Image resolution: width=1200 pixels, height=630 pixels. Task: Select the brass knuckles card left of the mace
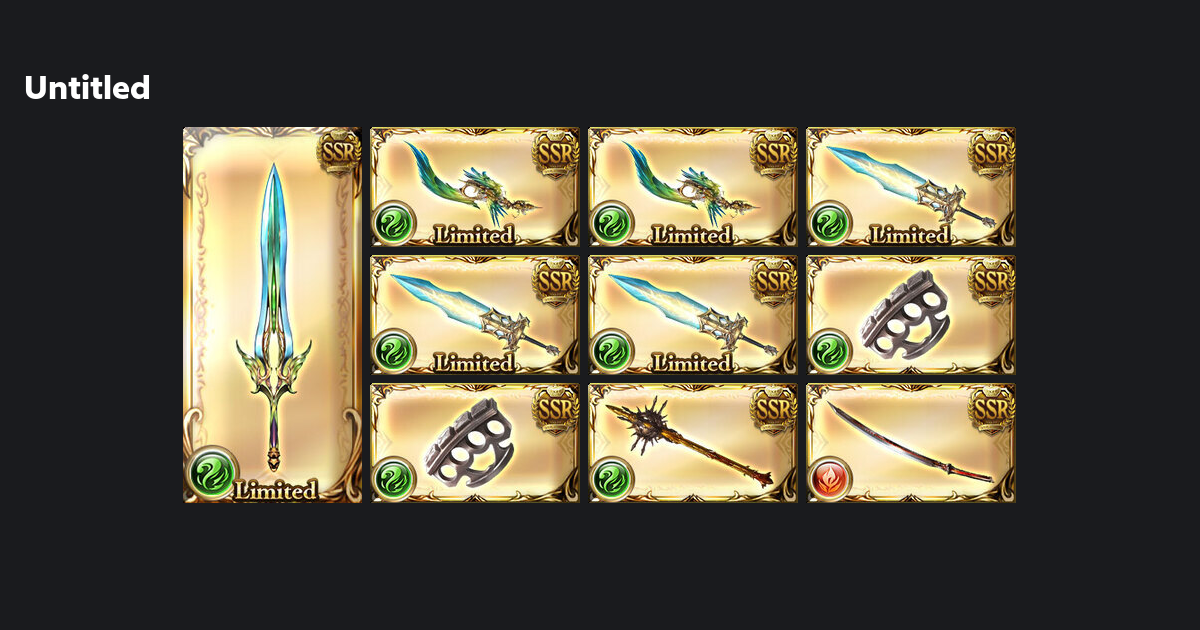[x=475, y=443]
